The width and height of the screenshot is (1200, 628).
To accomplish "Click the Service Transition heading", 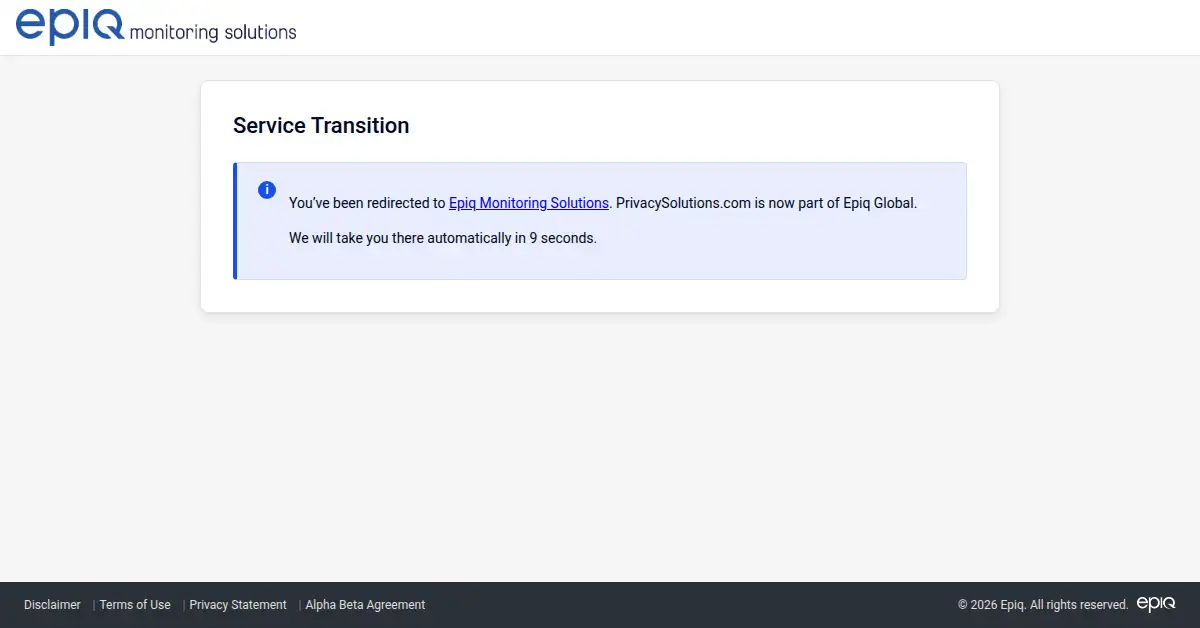I will pyautogui.click(x=321, y=126).
